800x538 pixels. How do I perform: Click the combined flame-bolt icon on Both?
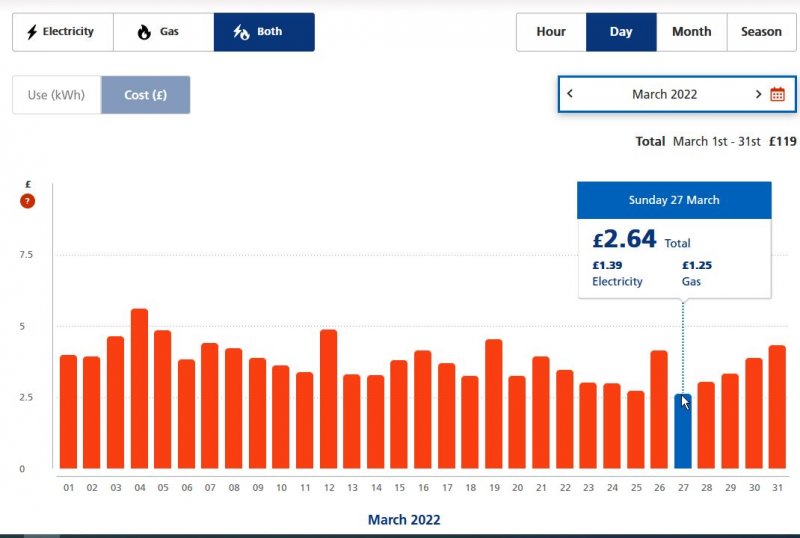pos(241,32)
